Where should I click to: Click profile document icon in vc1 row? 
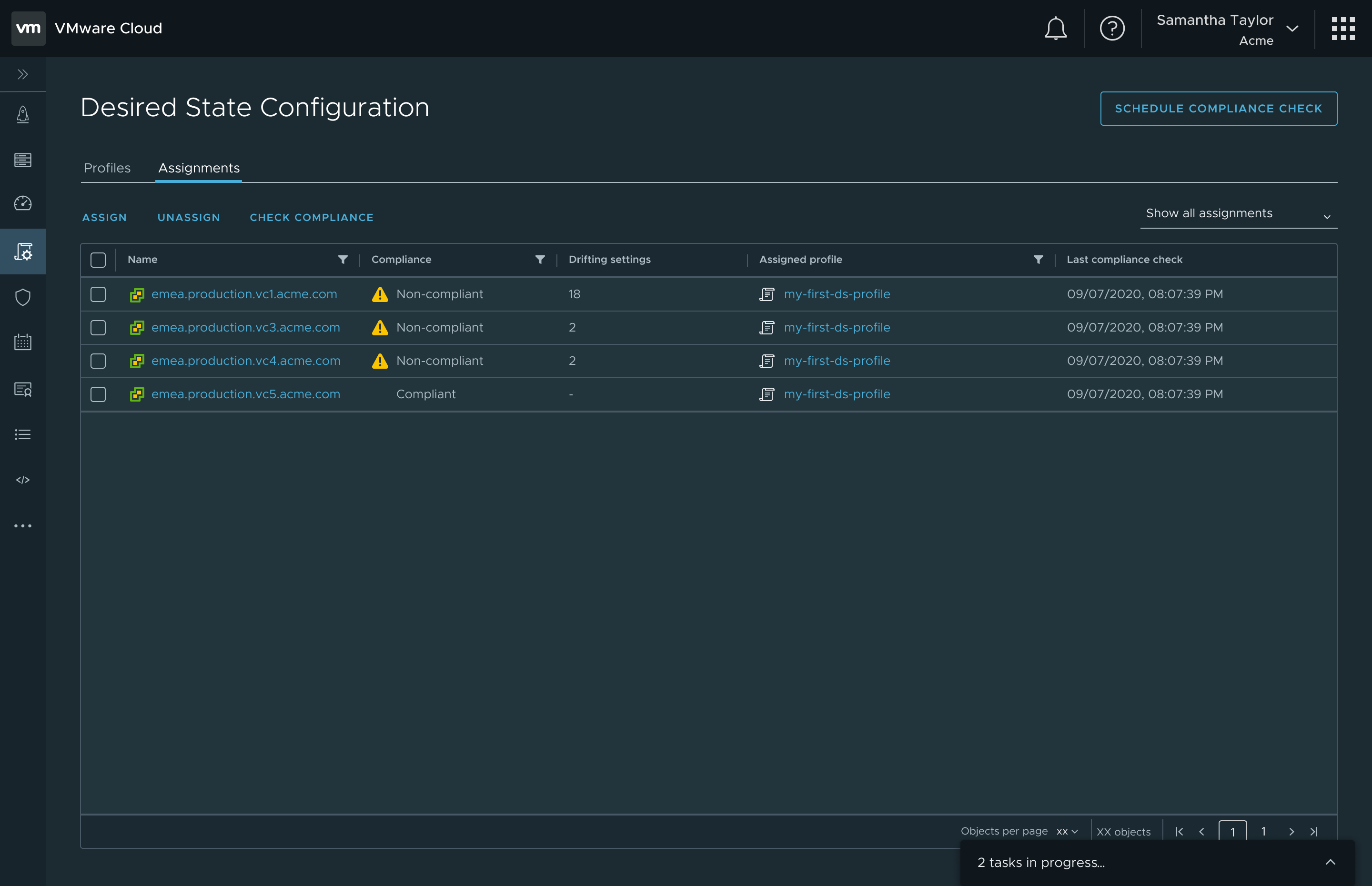(767, 294)
